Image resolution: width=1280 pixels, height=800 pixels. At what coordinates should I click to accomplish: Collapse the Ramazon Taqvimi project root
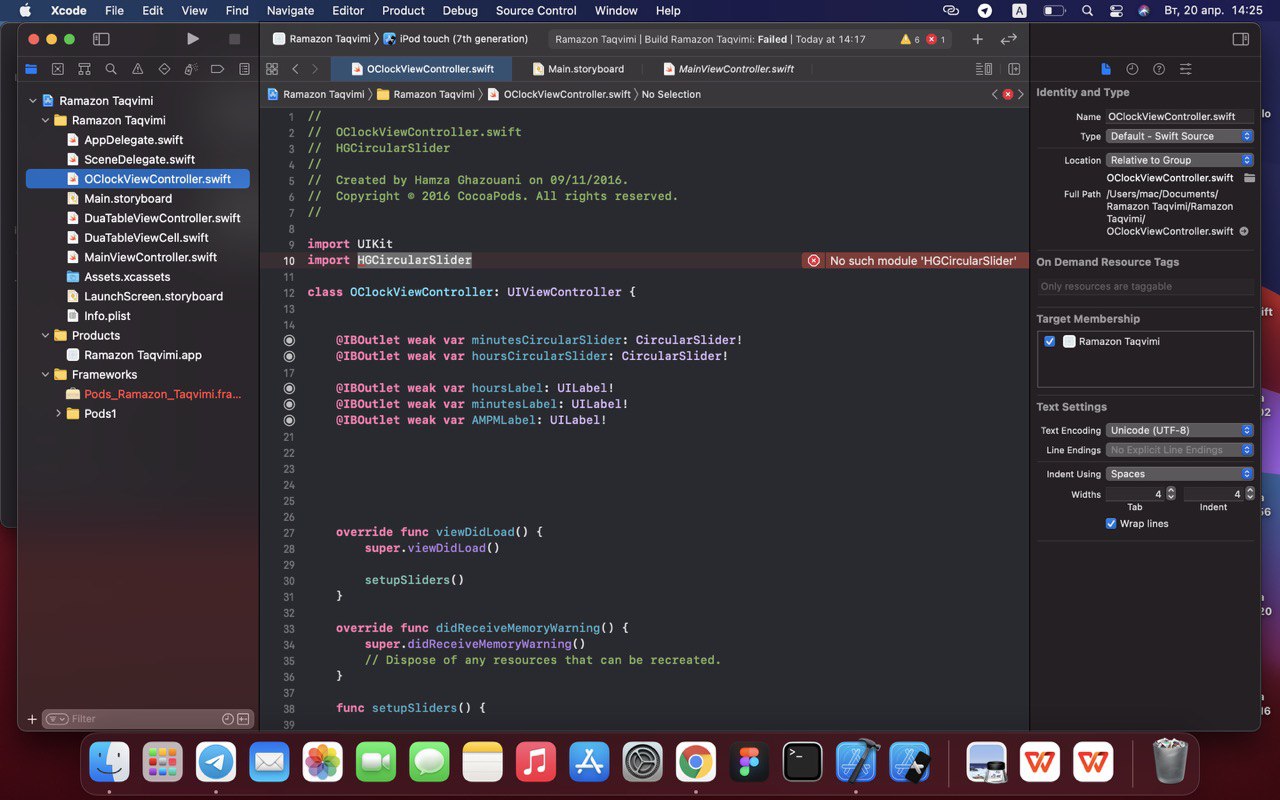pos(33,101)
